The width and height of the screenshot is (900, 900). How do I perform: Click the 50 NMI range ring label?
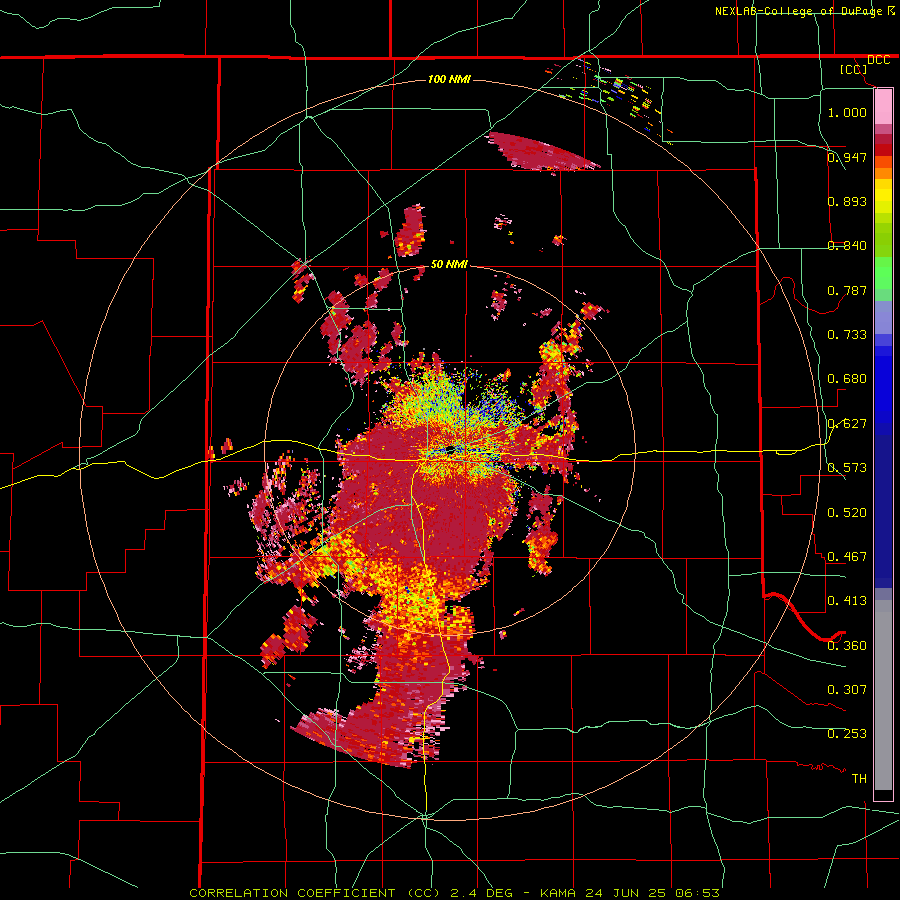point(449,264)
